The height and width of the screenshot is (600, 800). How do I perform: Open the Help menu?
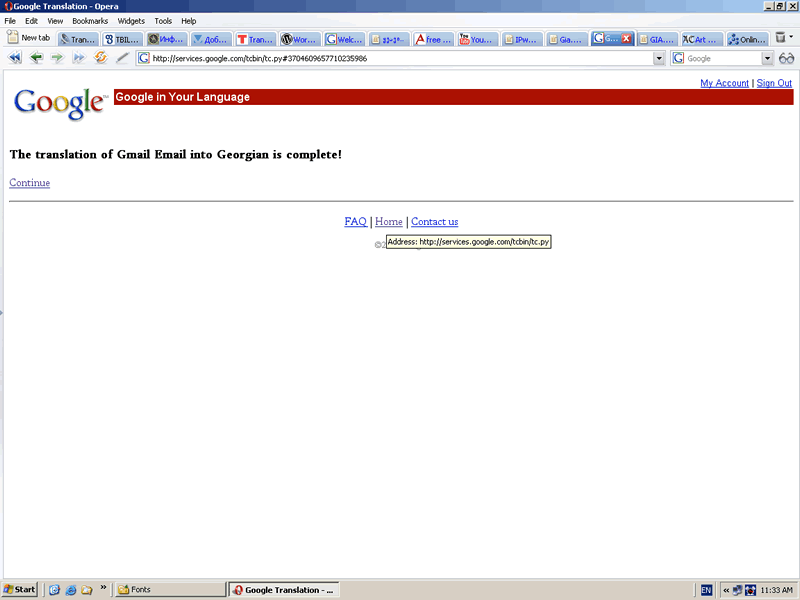pos(189,21)
